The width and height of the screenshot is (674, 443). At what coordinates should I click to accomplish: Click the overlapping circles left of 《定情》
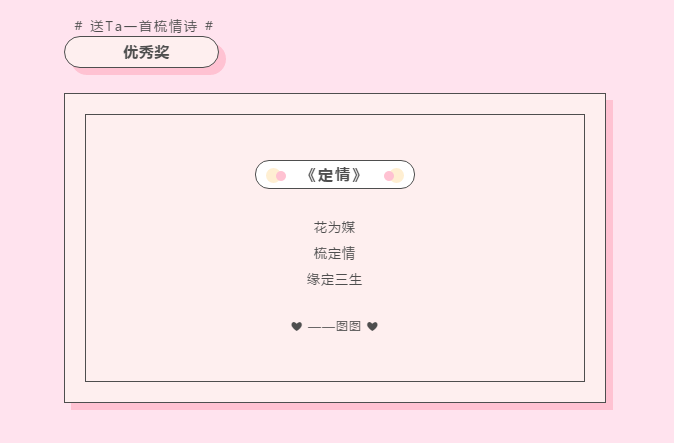coord(276,175)
